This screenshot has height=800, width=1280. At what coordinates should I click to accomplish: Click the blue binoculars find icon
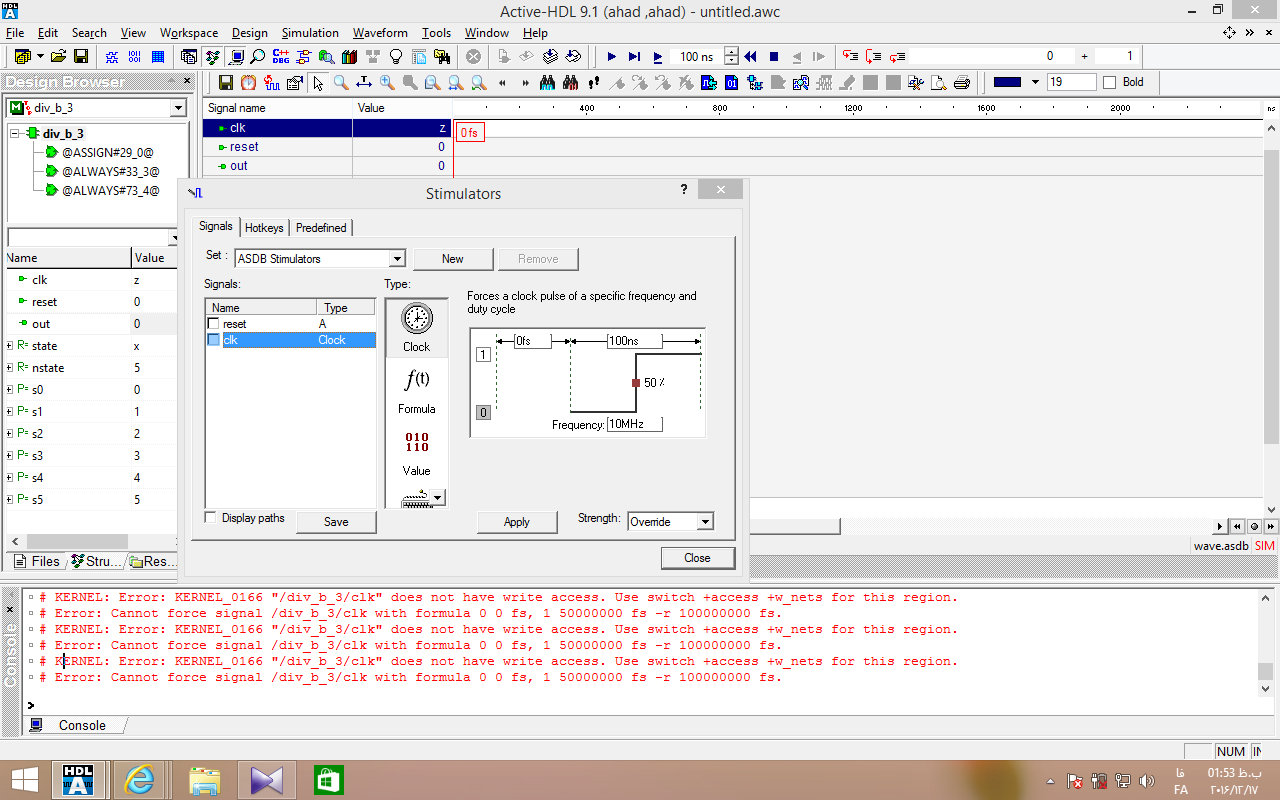tap(548, 83)
